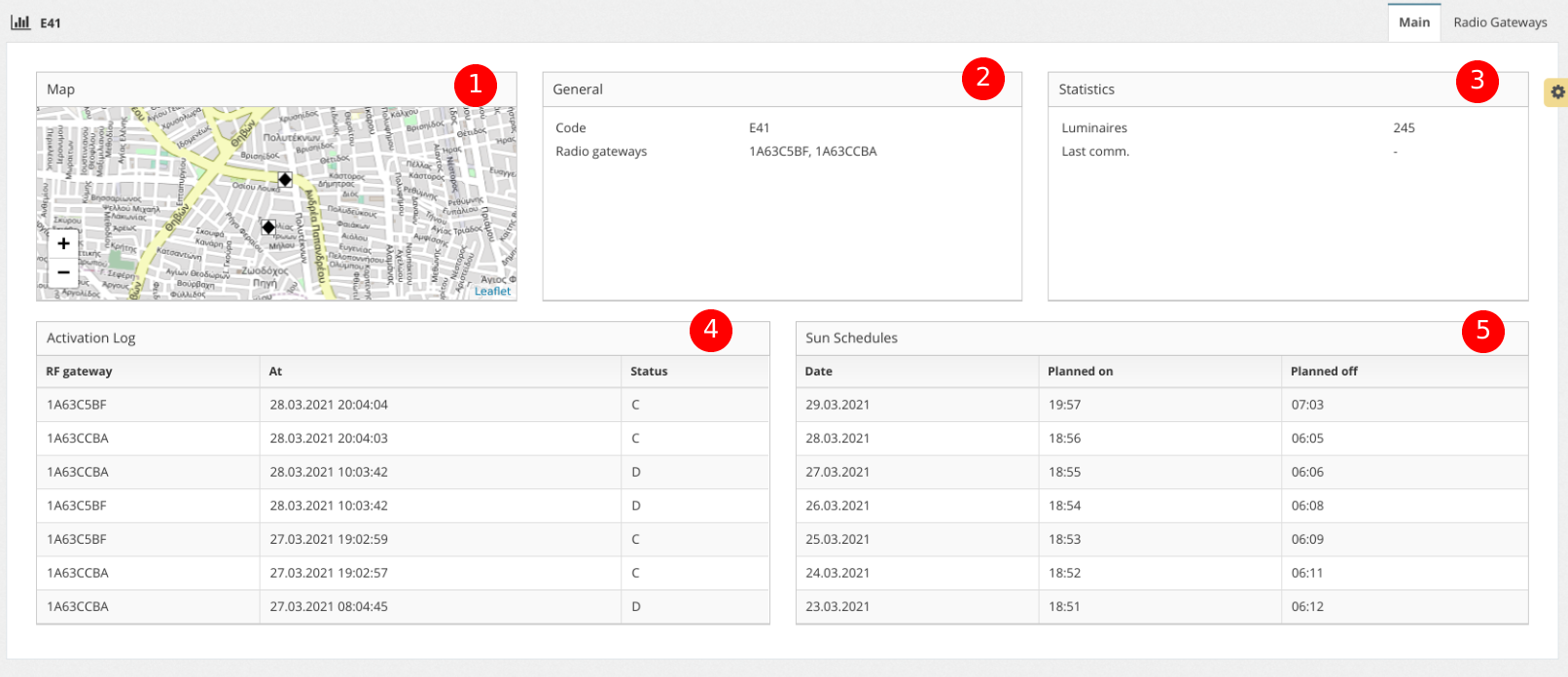1568x677 pixels.
Task: Select the Main tab
Action: click(x=1413, y=22)
